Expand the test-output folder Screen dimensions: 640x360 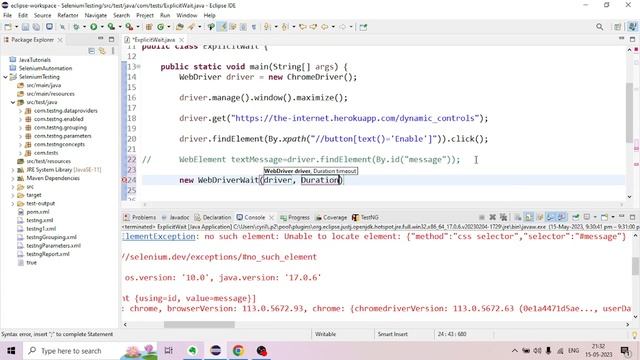13,204
